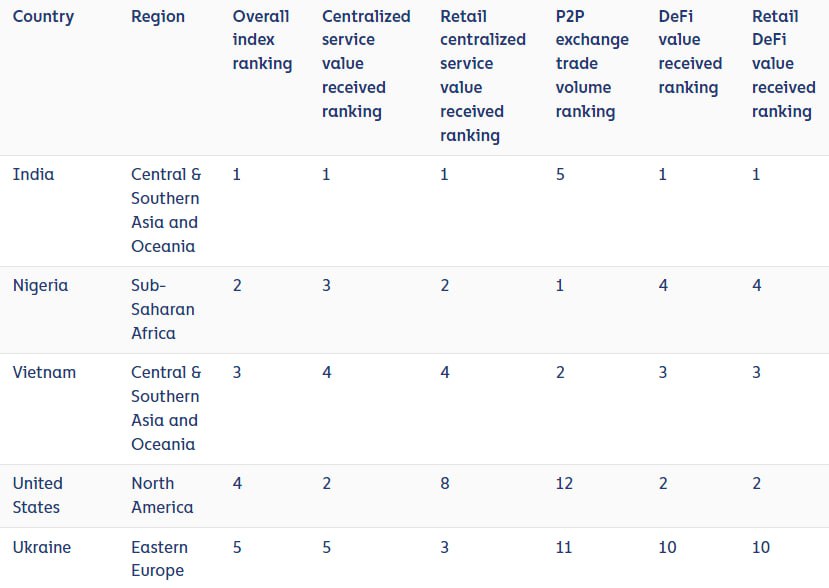Screen dimensions: 829x588
Task: Select the Ukraine country cell
Action: [44, 548]
